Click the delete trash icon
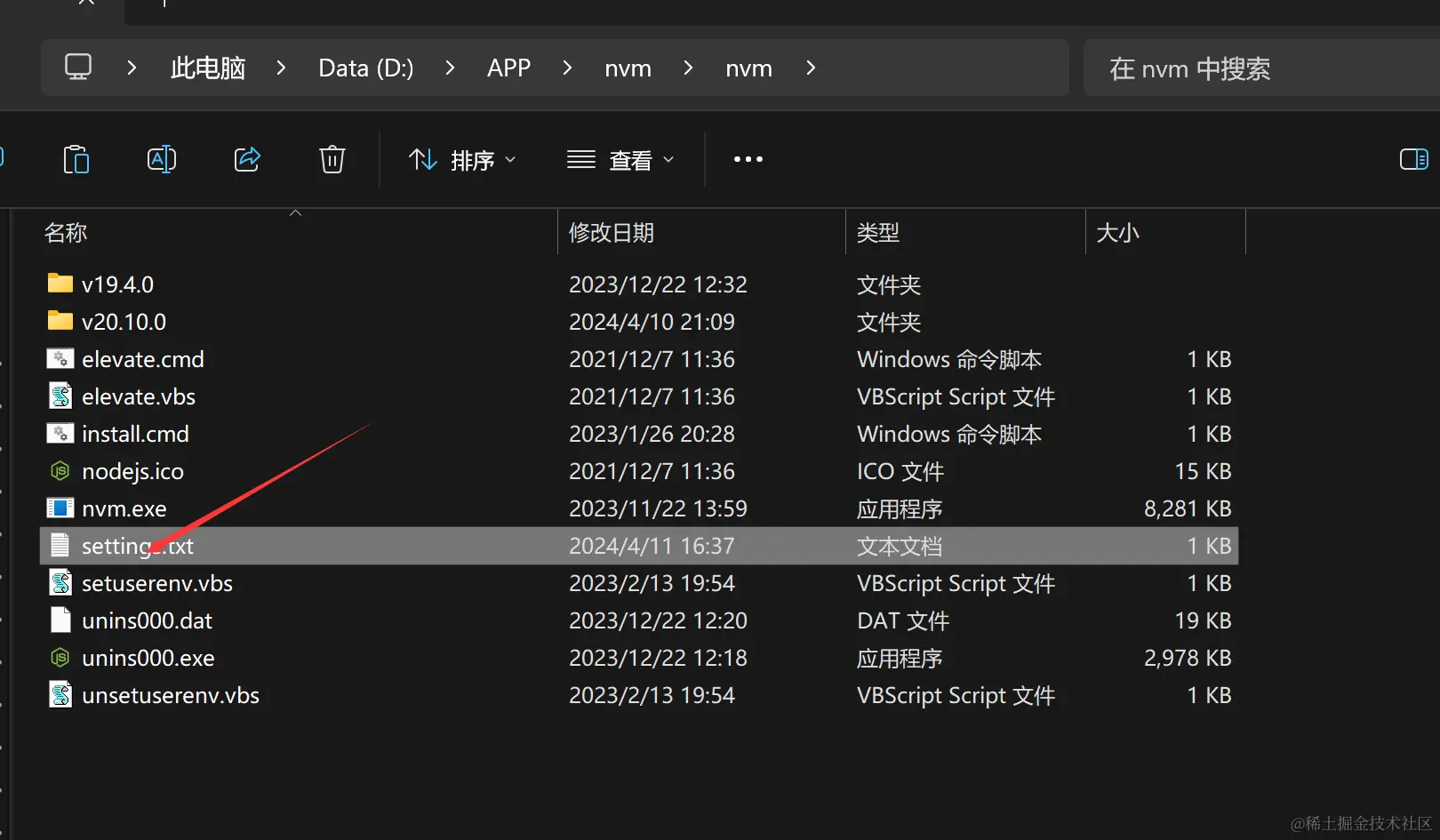Screen dimensions: 1440x840 click(332, 159)
